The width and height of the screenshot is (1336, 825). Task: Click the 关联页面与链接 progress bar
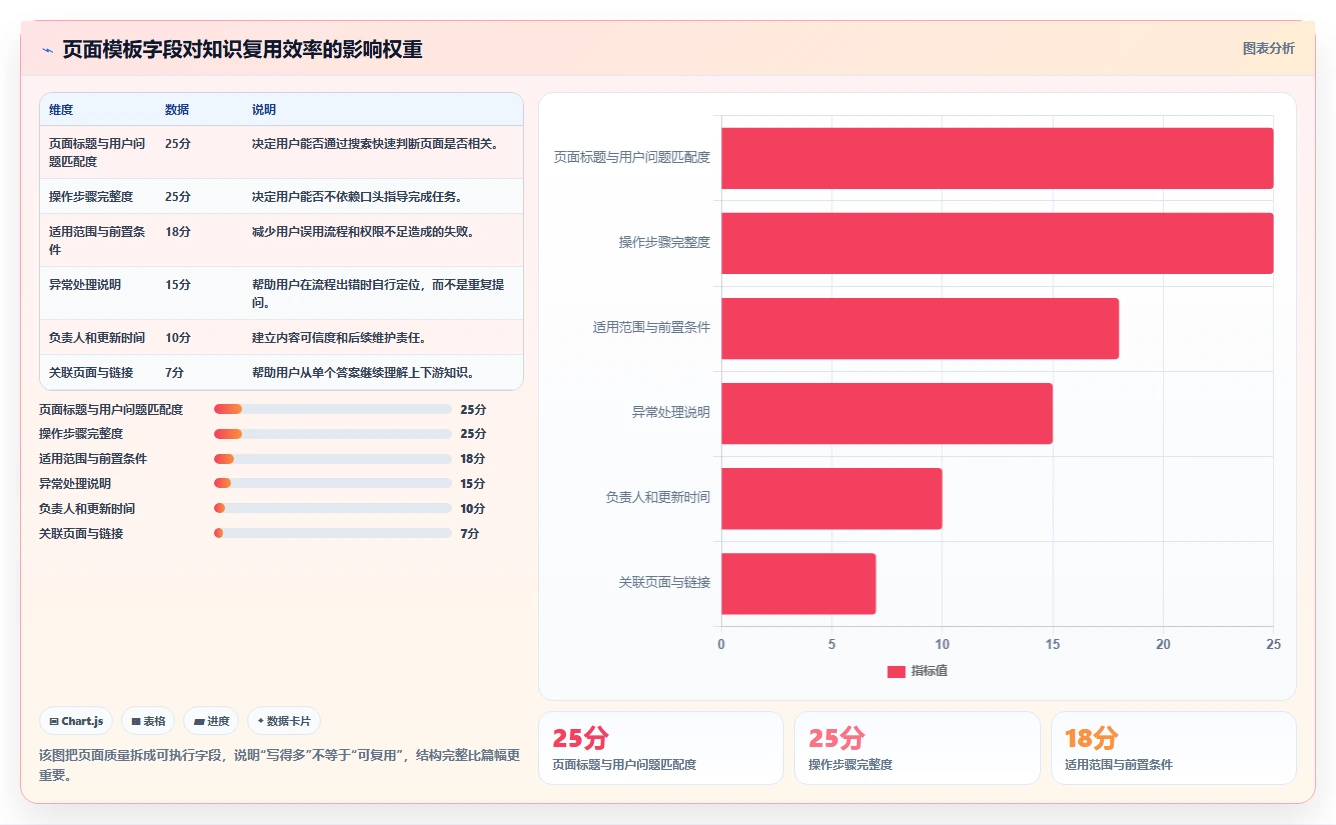point(333,533)
